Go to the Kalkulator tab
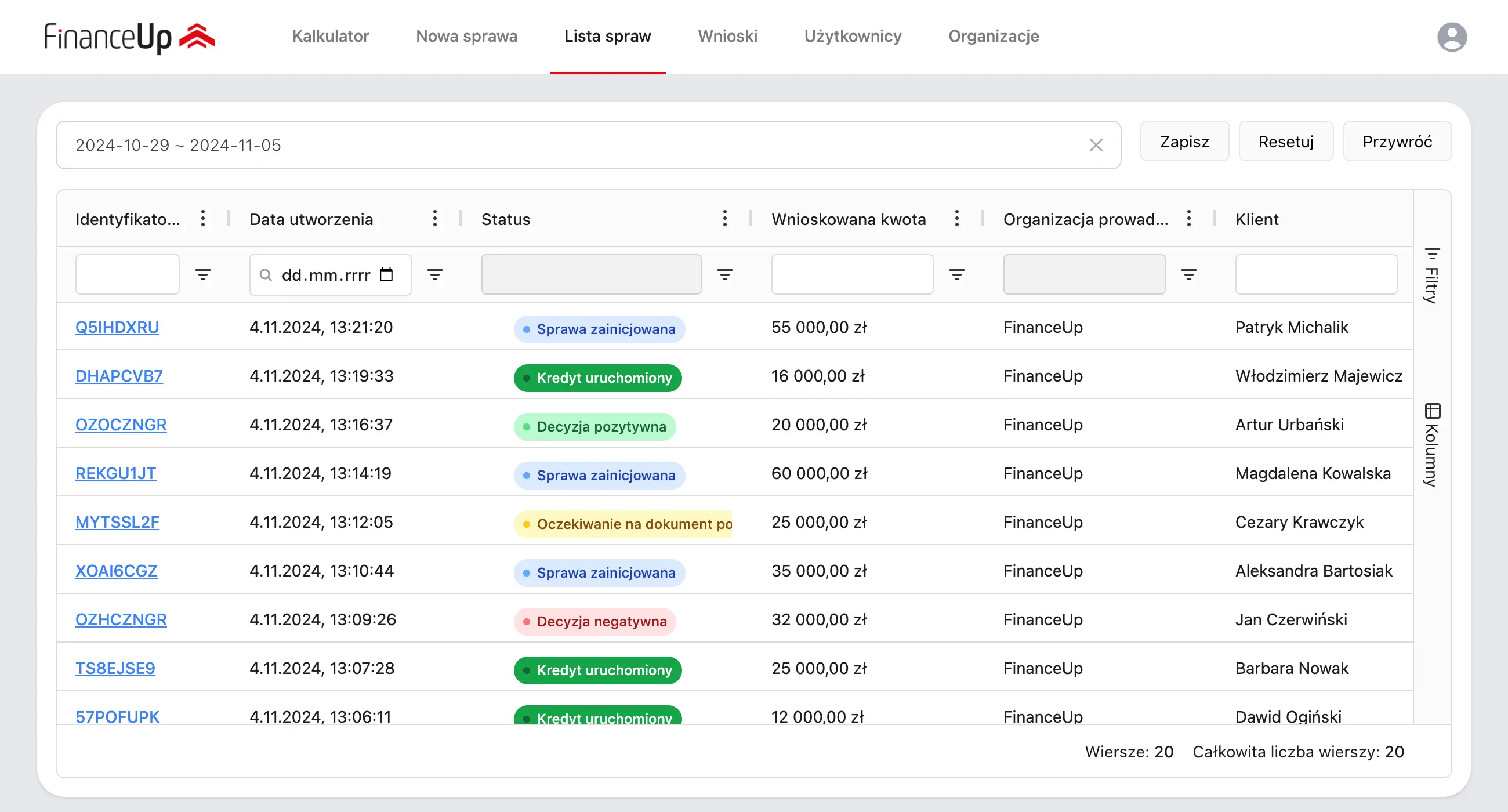 coord(330,37)
